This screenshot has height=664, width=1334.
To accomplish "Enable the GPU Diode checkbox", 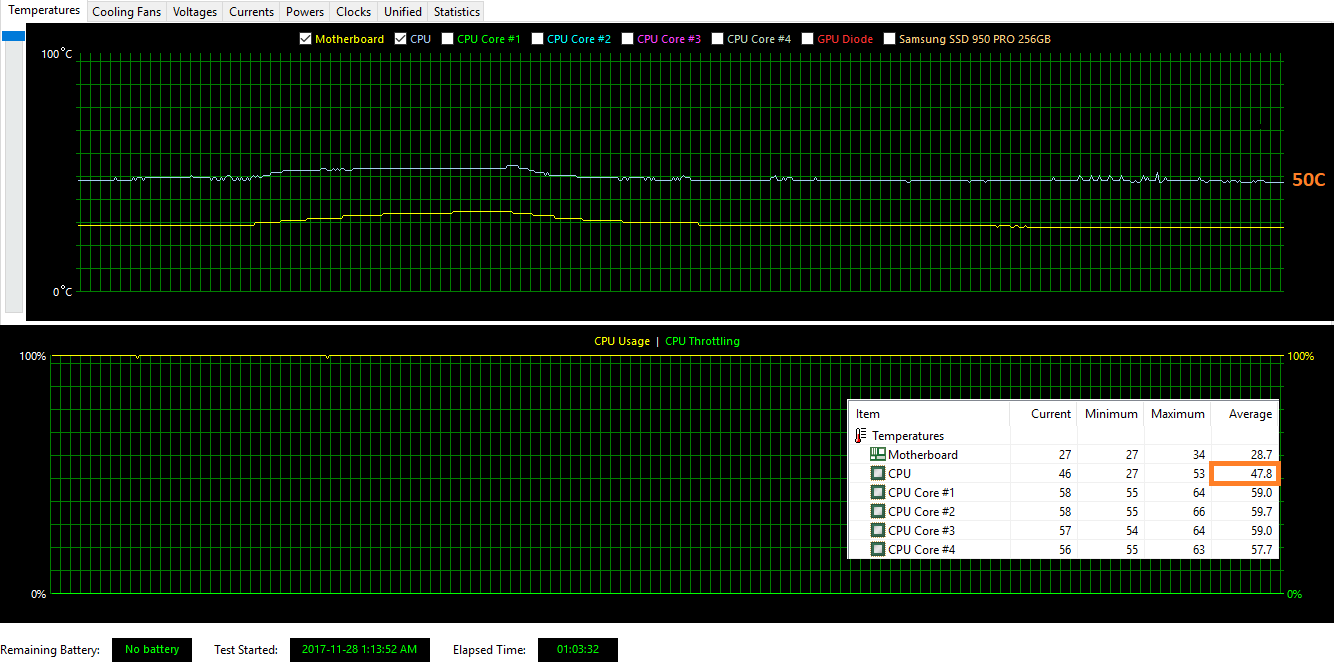I will pos(808,39).
